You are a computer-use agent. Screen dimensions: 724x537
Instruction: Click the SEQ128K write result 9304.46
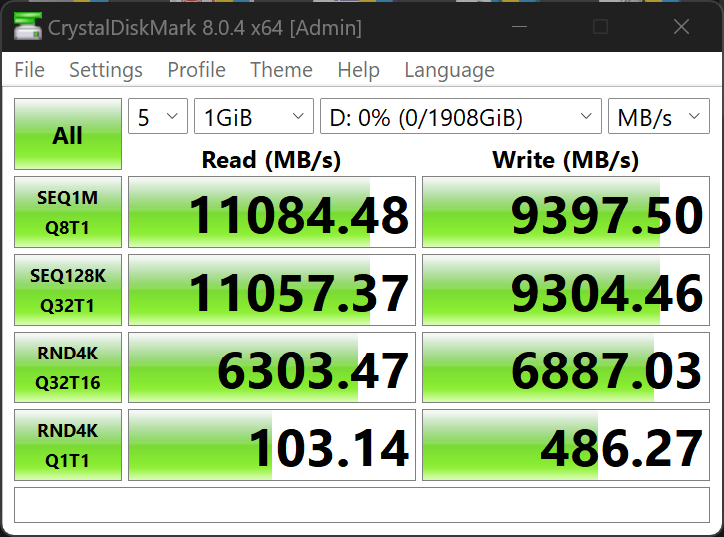[566, 290]
